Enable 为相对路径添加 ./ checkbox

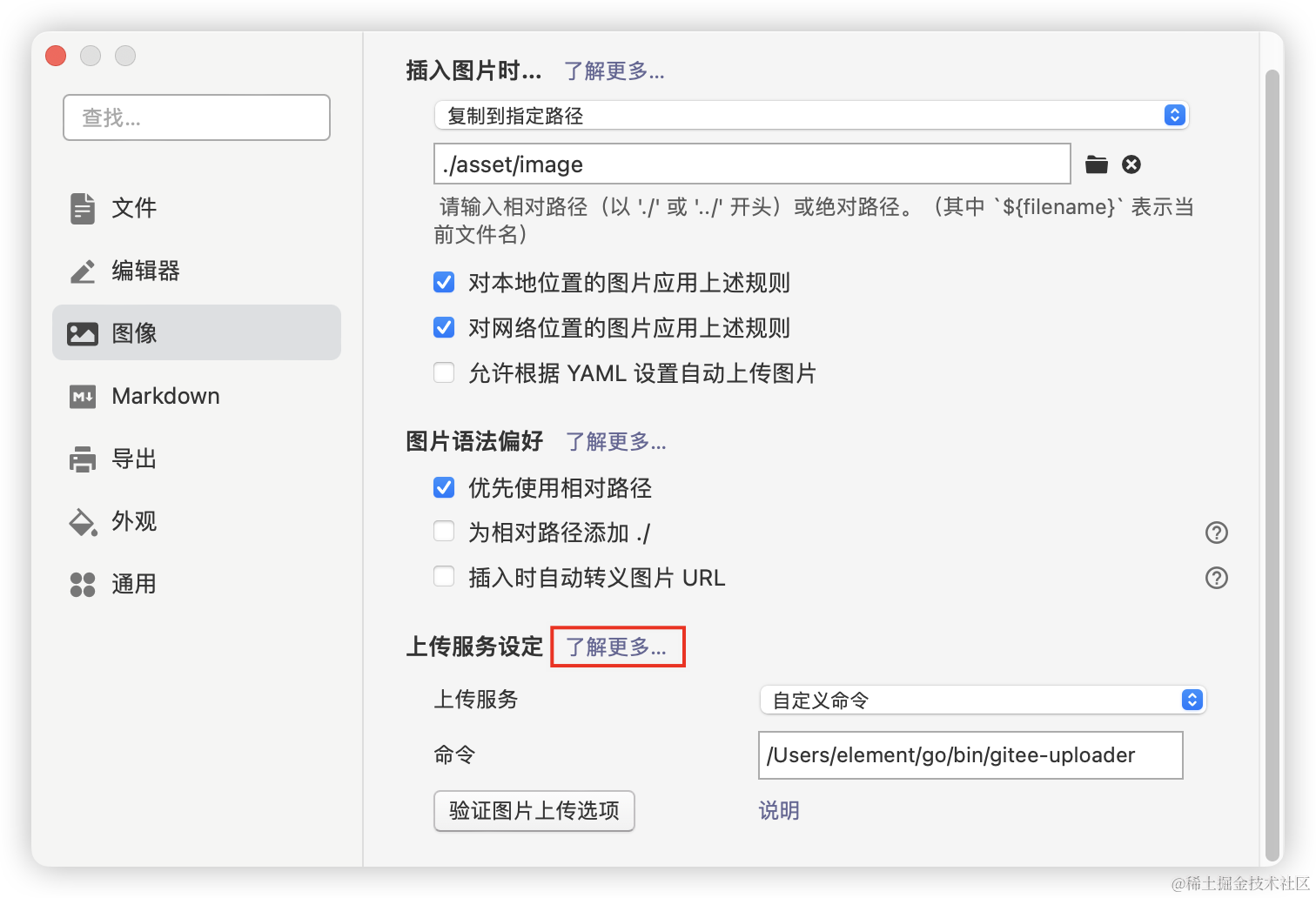pyautogui.click(x=444, y=531)
